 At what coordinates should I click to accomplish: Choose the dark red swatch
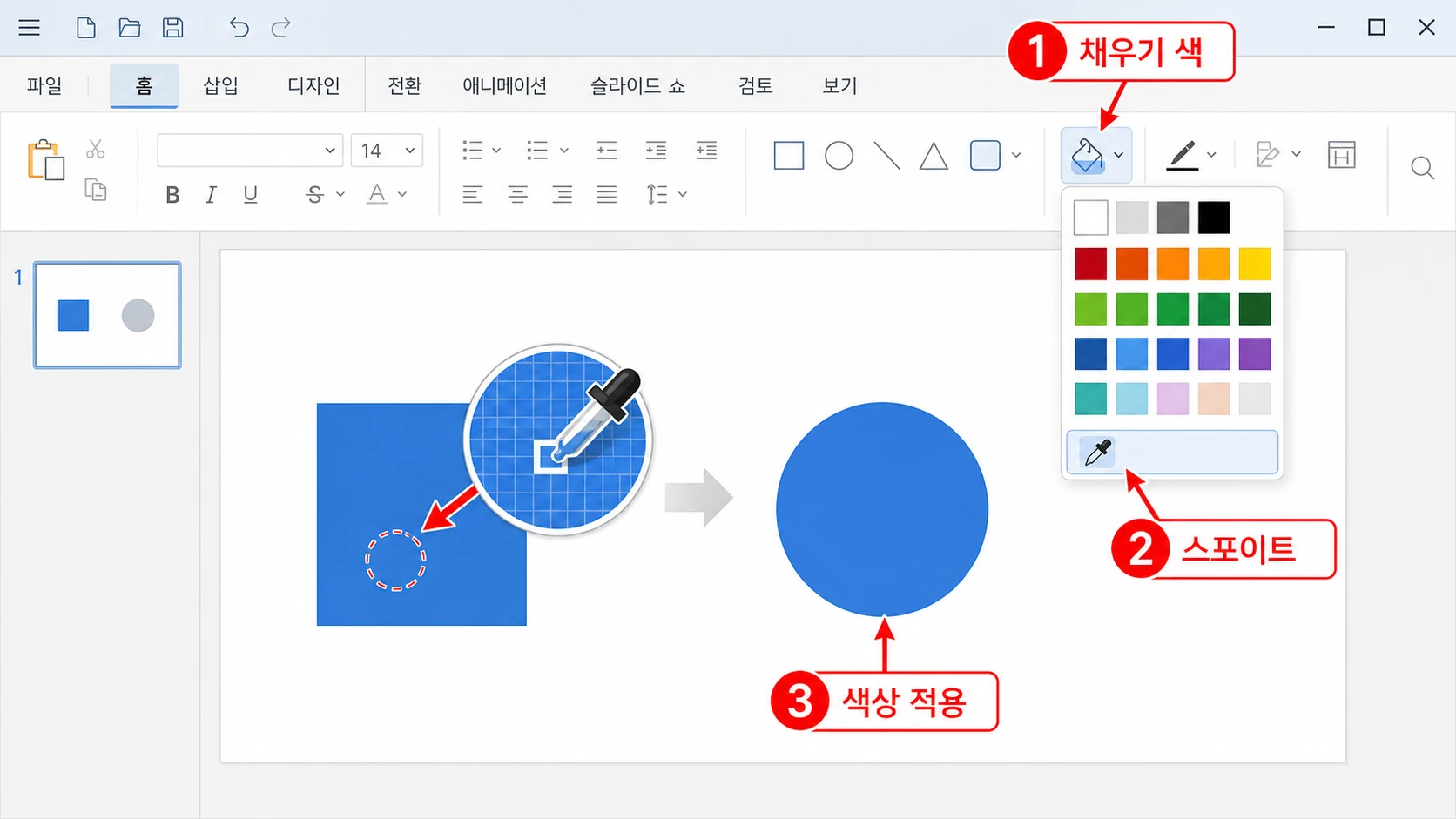pos(1090,264)
